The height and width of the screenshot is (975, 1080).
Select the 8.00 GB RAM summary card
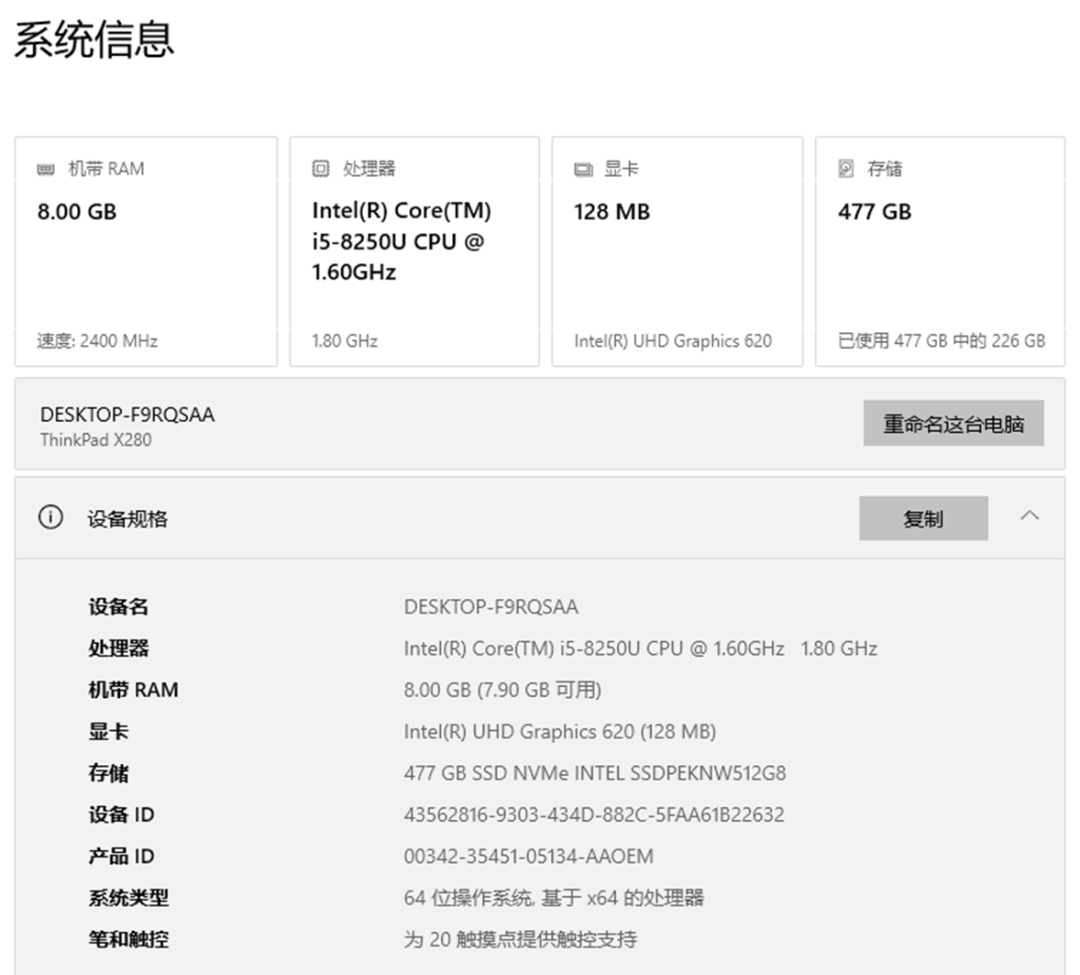(146, 250)
